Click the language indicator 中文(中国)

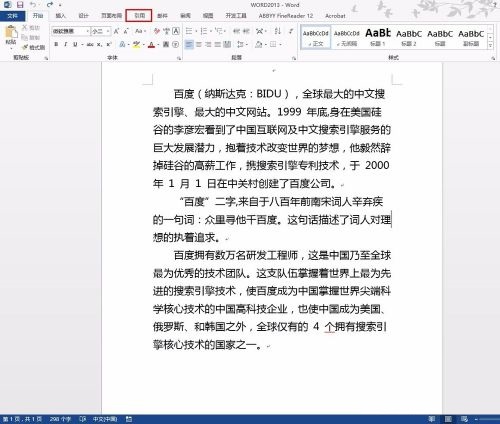[x=105, y=419]
